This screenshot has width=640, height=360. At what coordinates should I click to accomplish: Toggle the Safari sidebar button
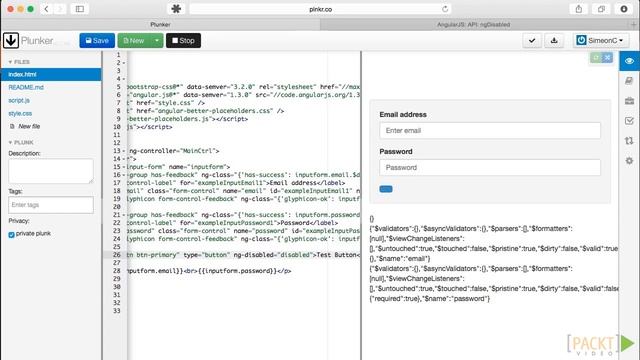[x=80, y=9]
